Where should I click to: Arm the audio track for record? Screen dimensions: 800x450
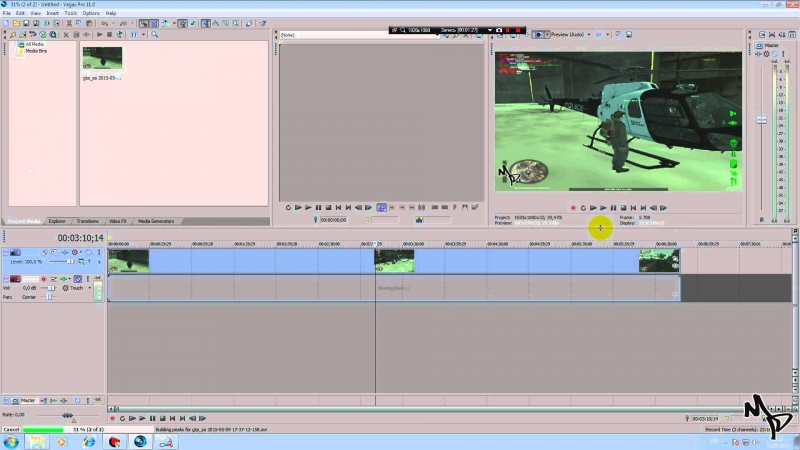(x=43, y=279)
